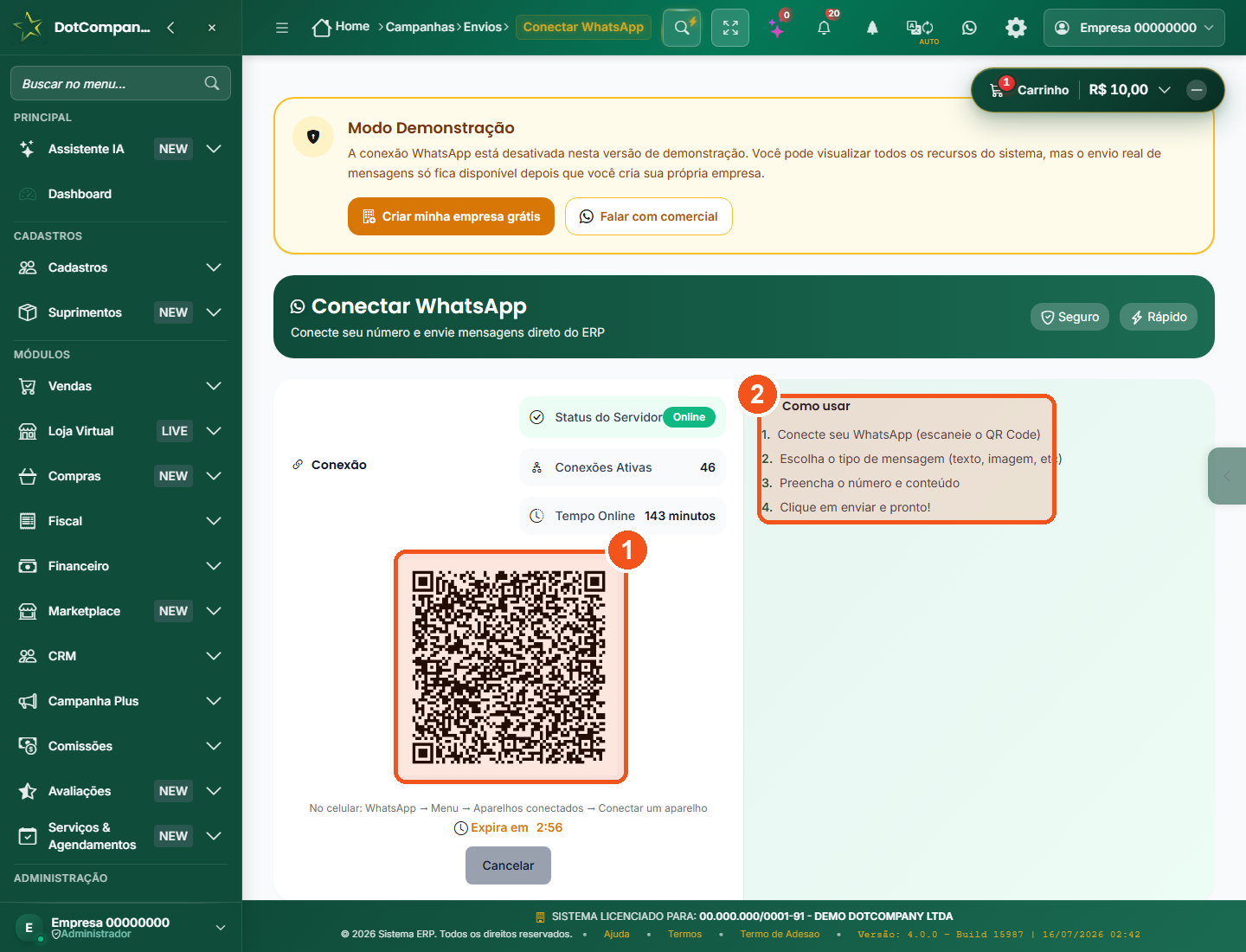Open the Empresa 00000000 account dropdown

pyautogui.click(x=1134, y=28)
